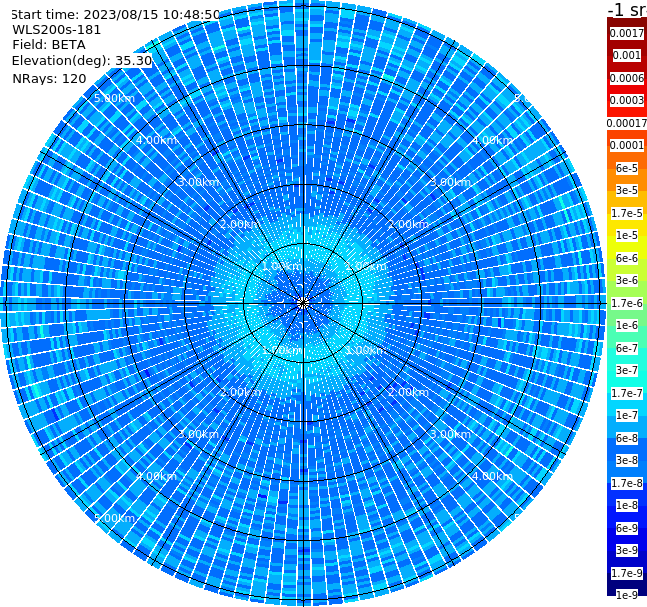The image size is (647, 607).
Task: Click the 1.7e-6 colorbar label
Action: (x=627, y=303)
